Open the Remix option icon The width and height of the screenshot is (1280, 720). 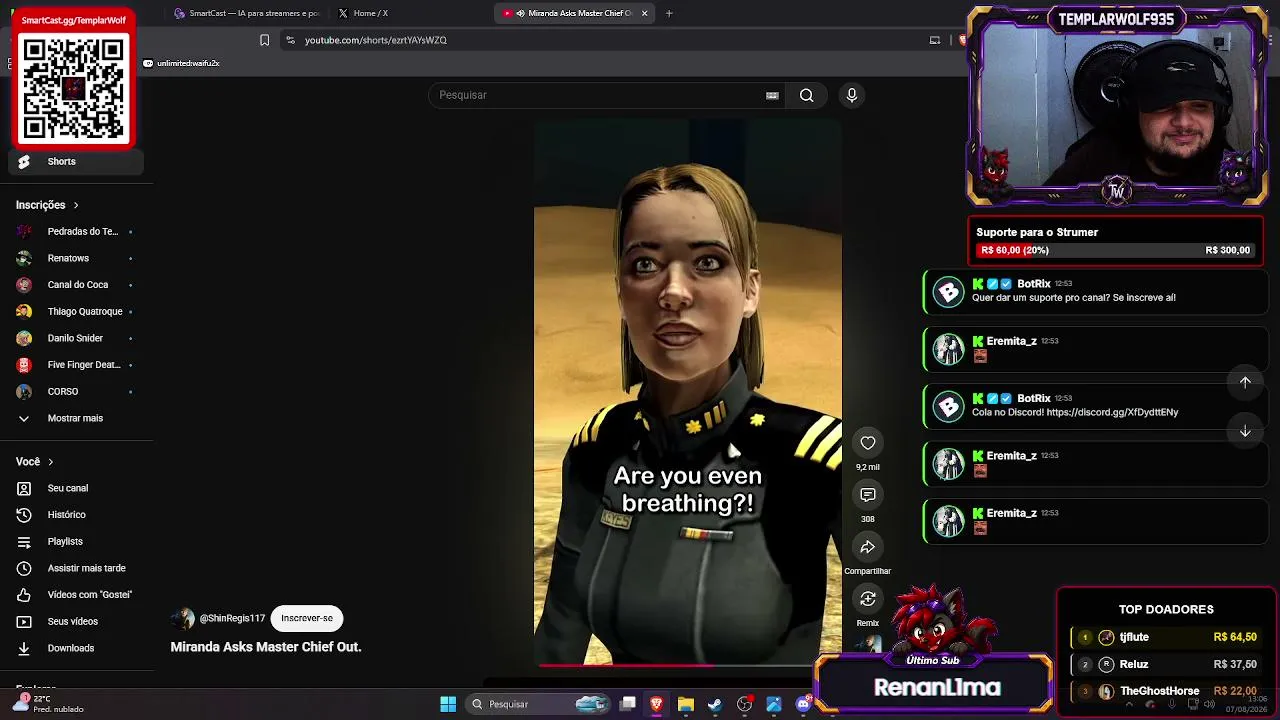(868, 599)
